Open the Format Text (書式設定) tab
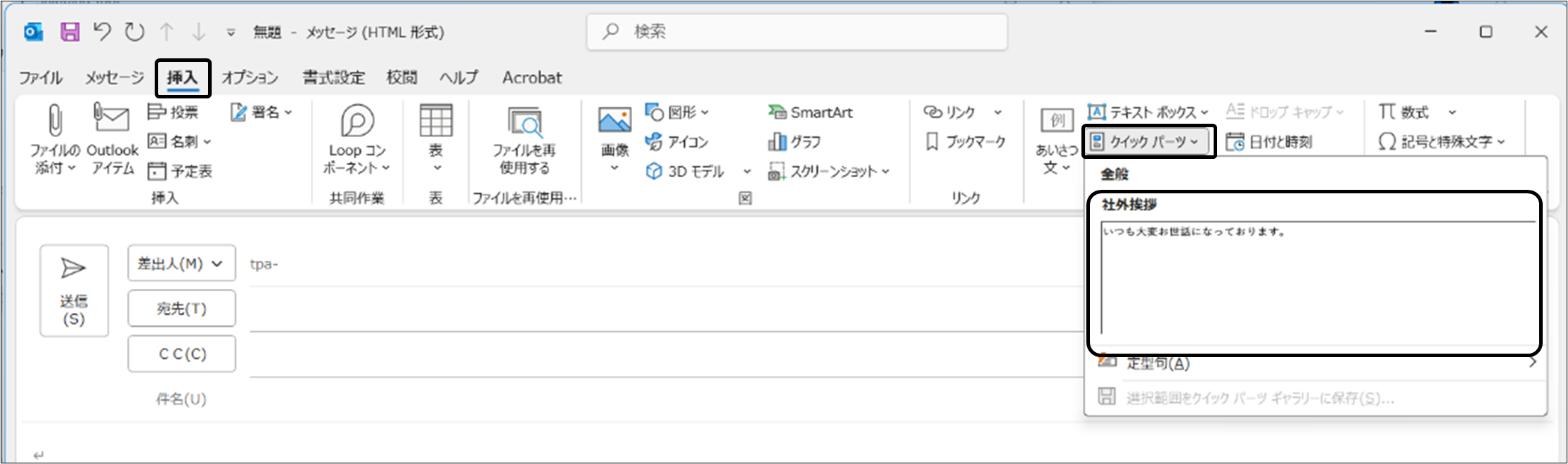The height and width of the screenshot is (464, 1568). pos(333,77)
